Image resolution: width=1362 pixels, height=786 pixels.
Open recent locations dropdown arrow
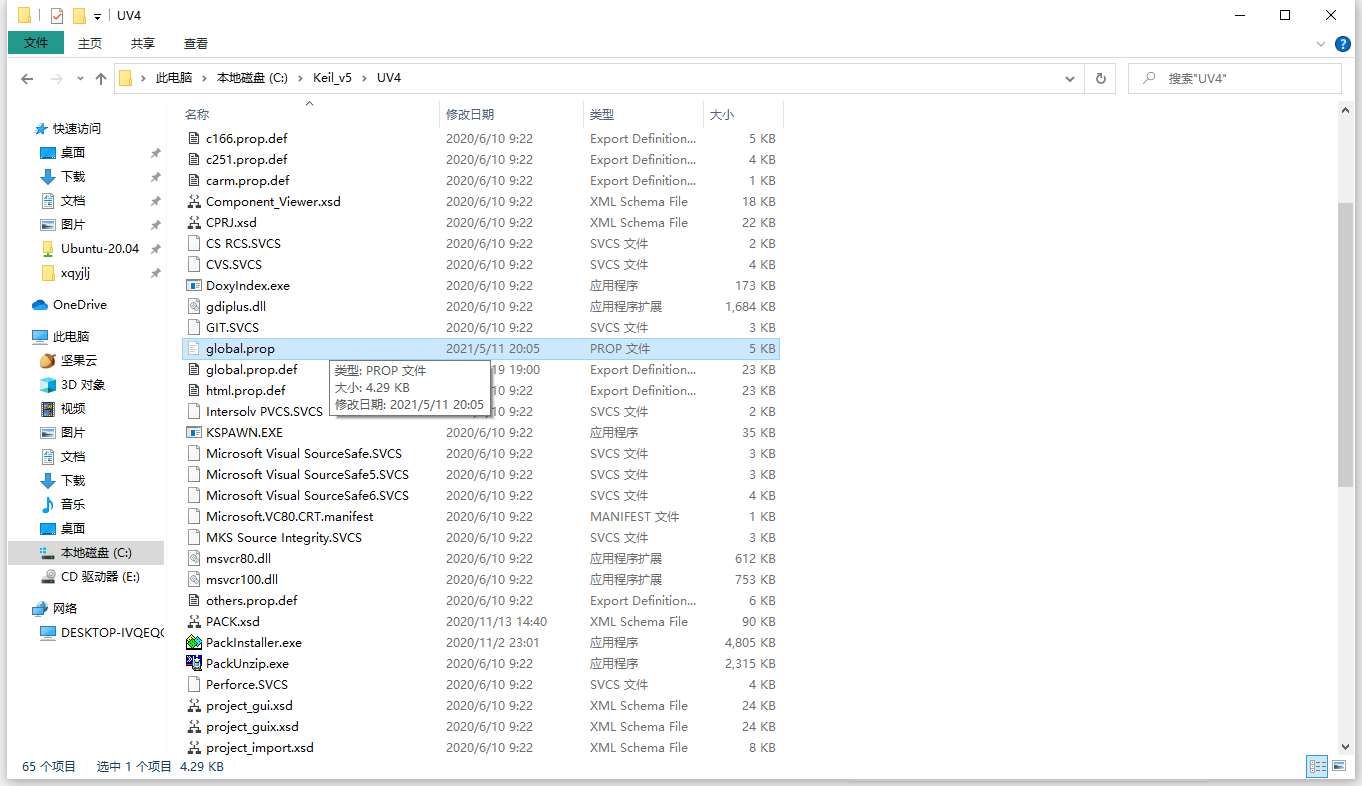(79, 78)
